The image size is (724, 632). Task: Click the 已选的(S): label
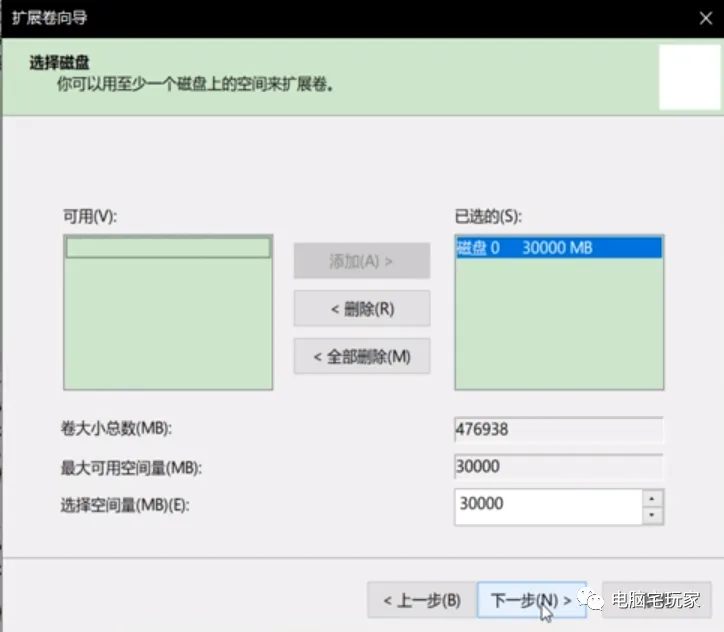[x=489, y=216]
